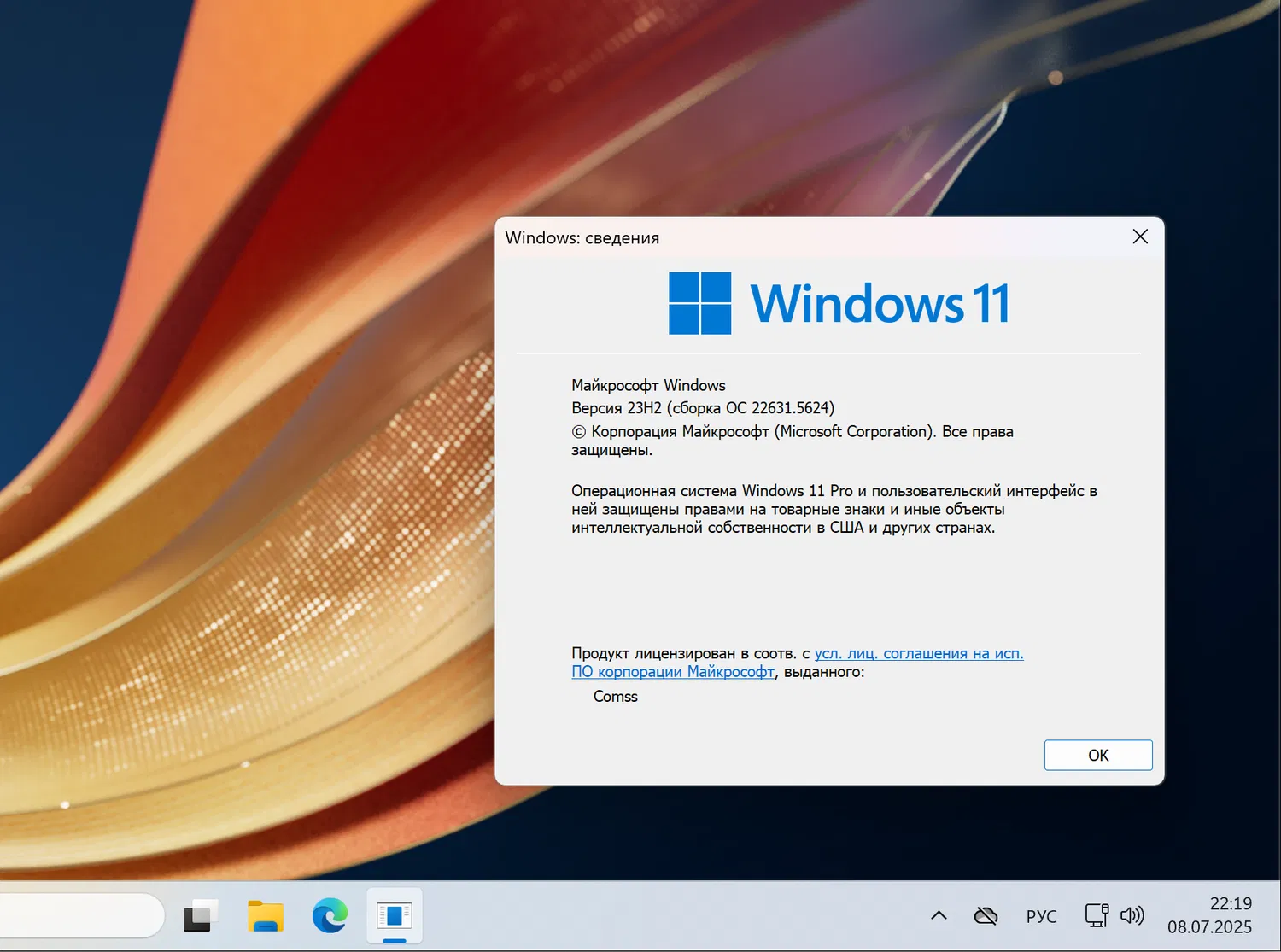
Task: Open the OneDrive status icon in the tray
Action: point(986,915)
